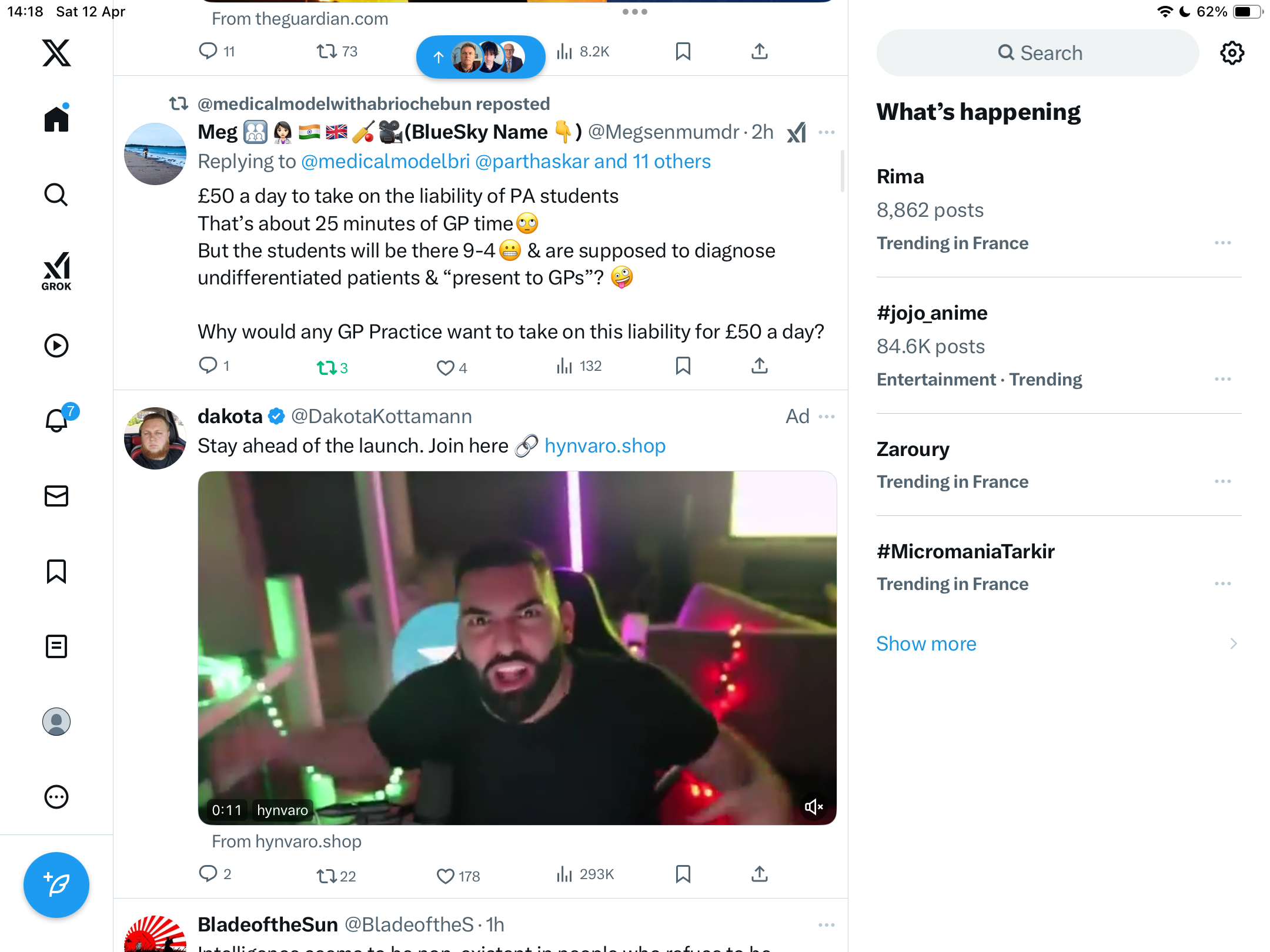Open the Notifications bell

point(57,420)
